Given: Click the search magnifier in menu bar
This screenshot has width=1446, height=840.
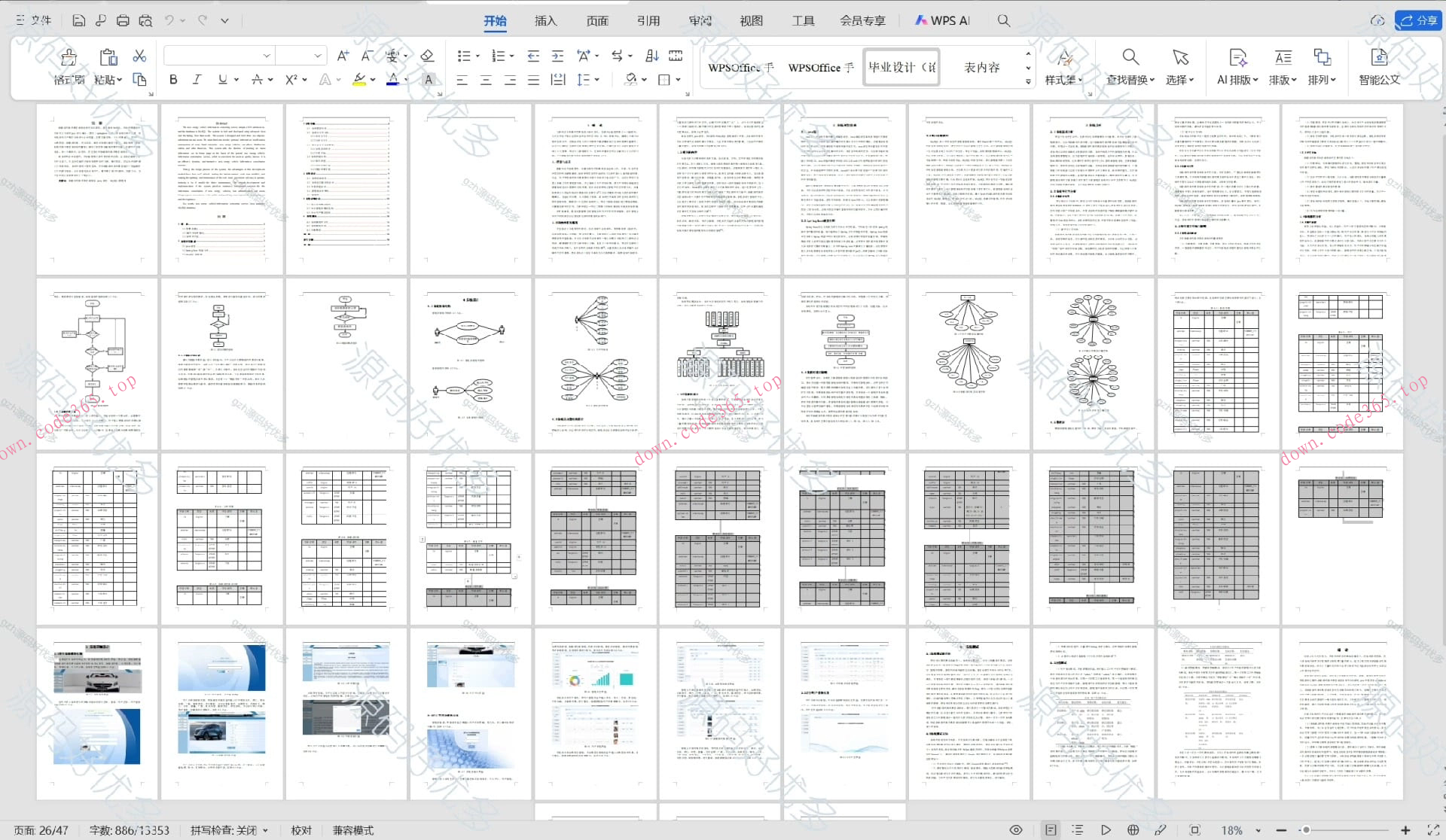Looking at the screenshot, I should coord(1004,20).
